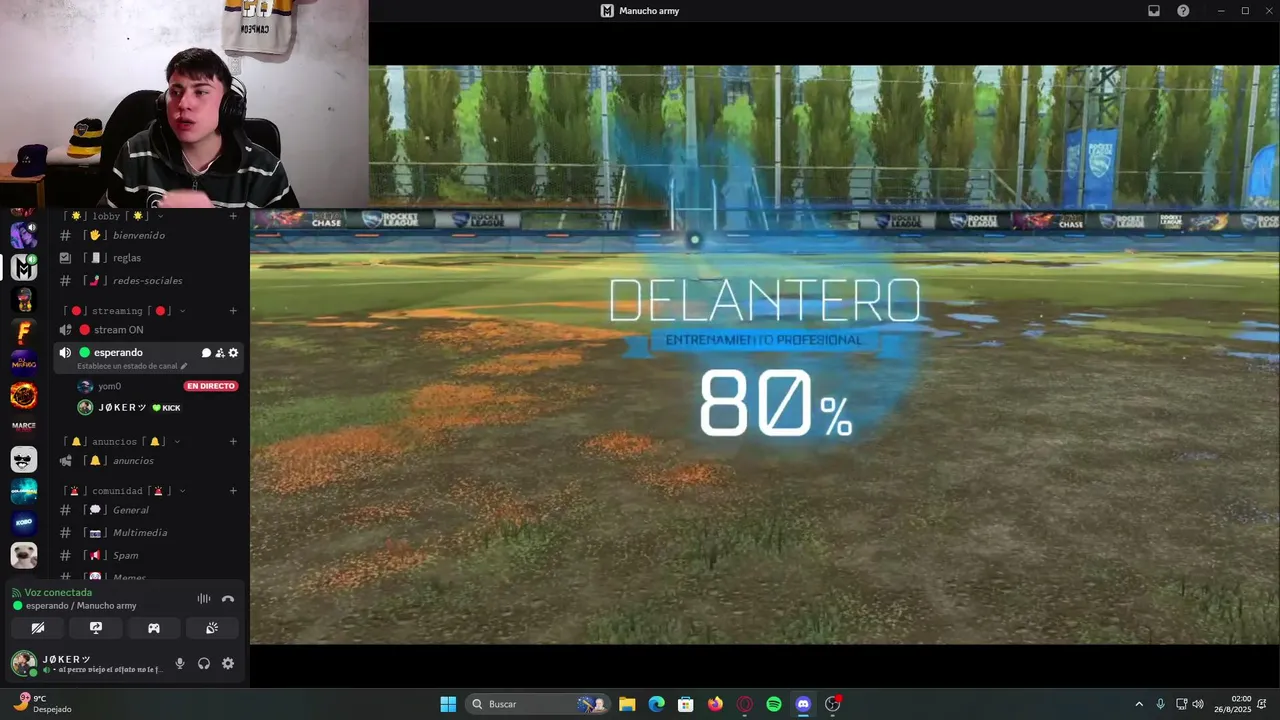The image size is (1280, 720).
Task: Open volume control in system tray
Action: click(1198, 704)
